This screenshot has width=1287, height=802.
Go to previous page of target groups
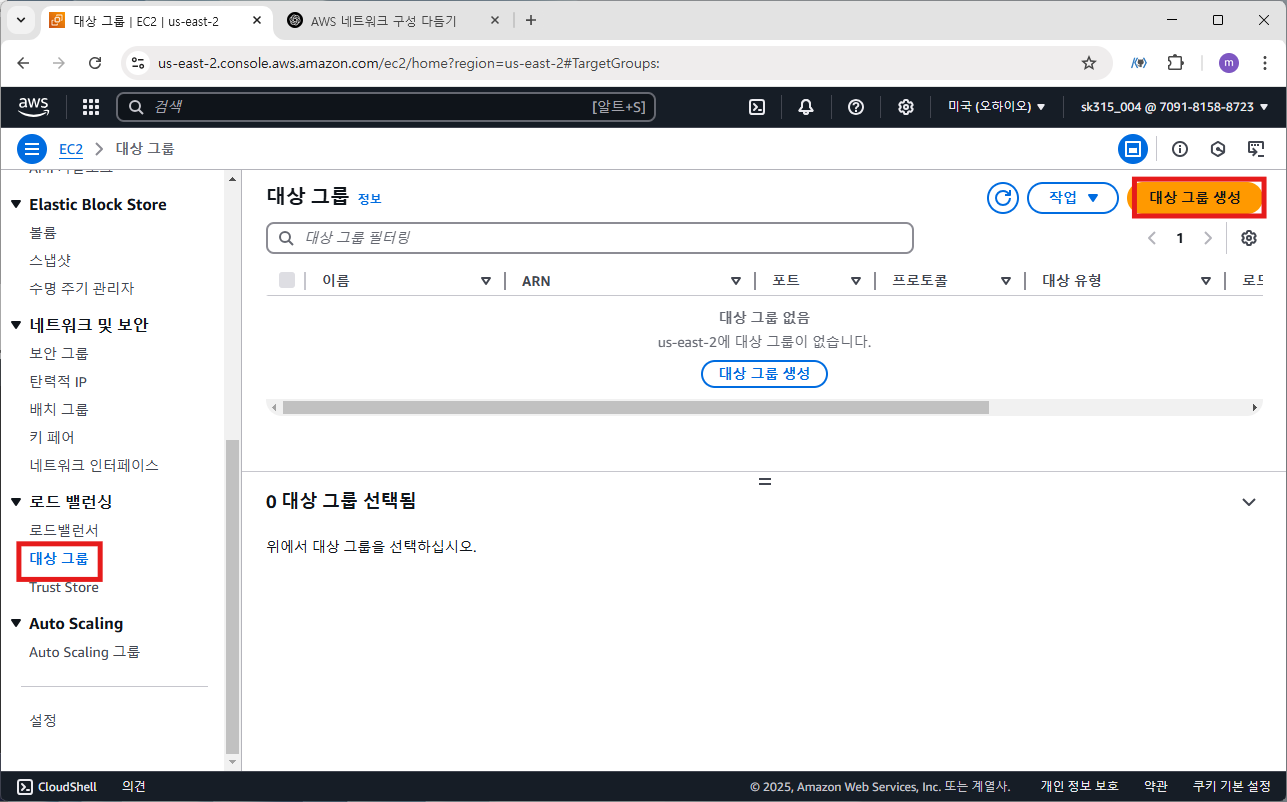click(x=1152, y=238)
